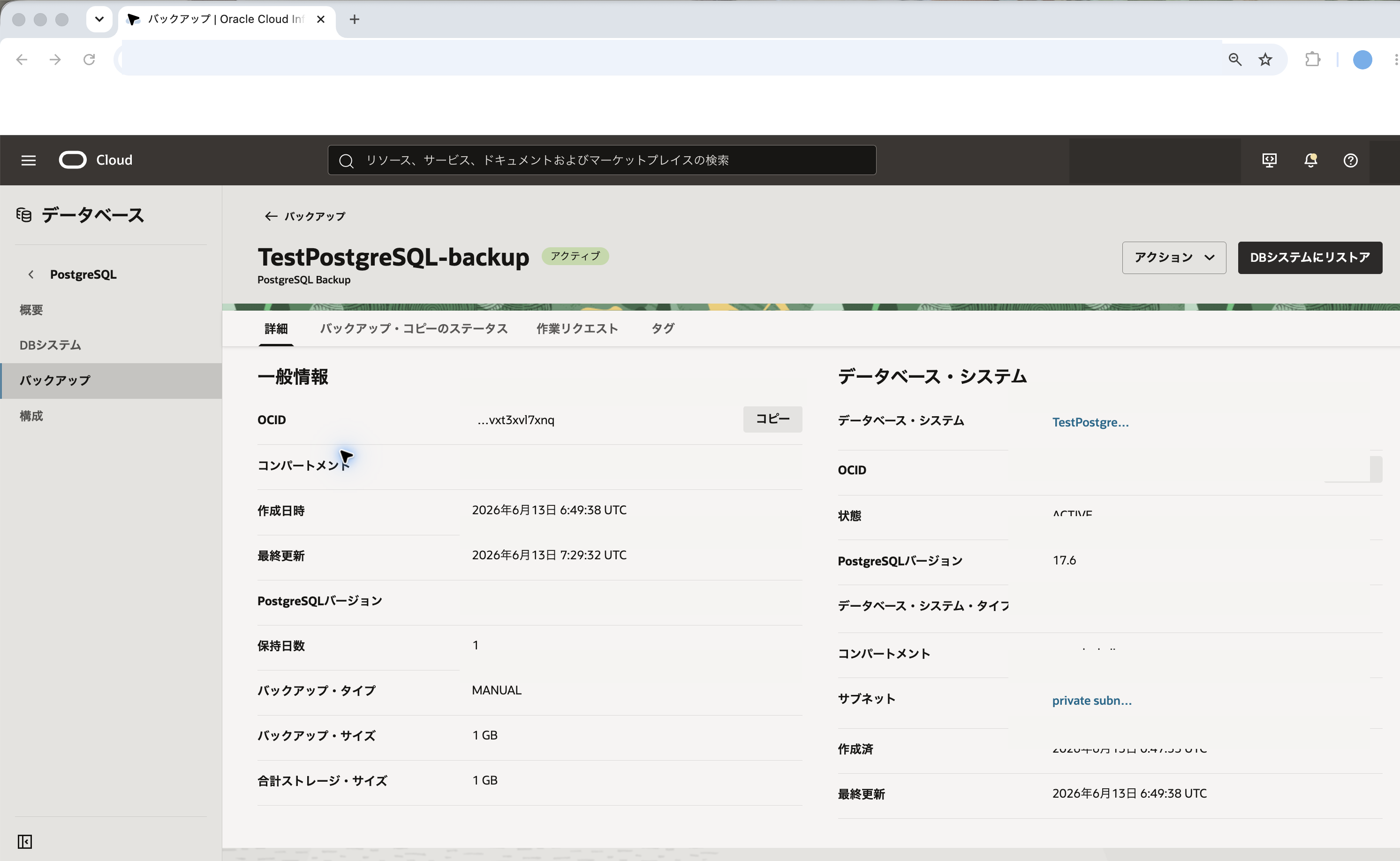Click the back arrow next to バックアップ

point(271,216)
